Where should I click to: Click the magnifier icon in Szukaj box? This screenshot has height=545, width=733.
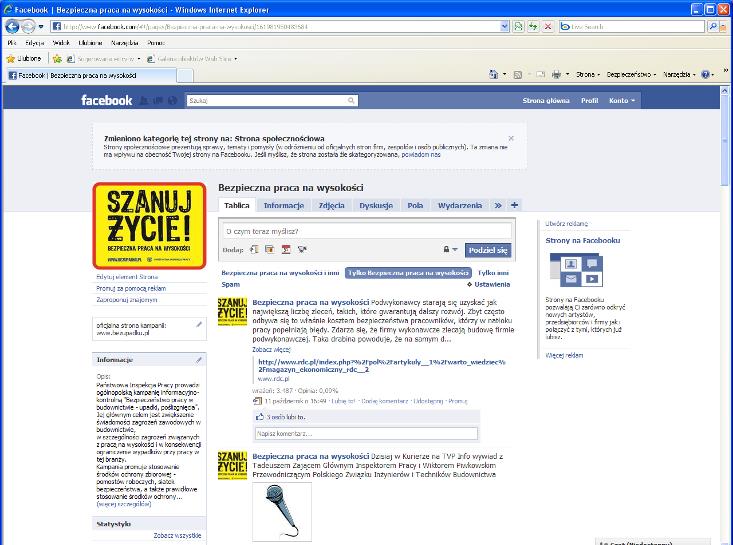coord(352,100)
